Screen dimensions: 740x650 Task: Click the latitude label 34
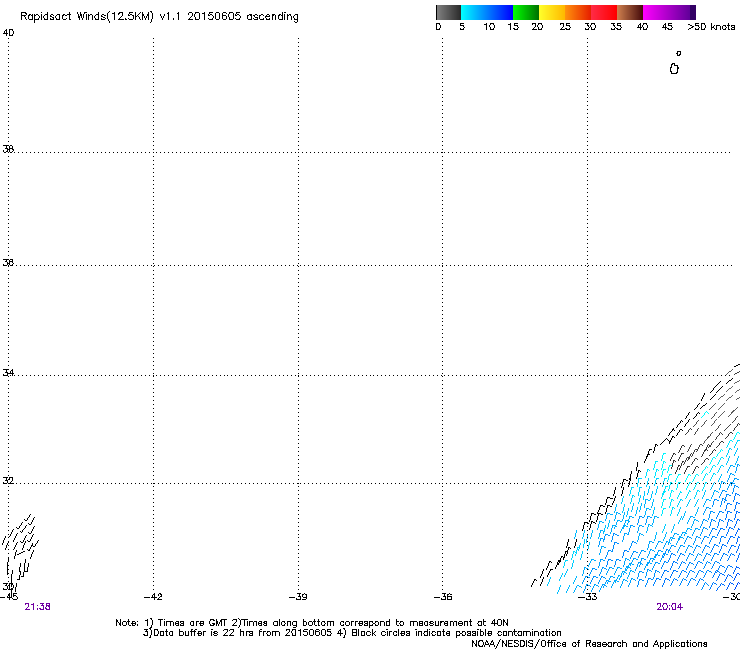click(8, 372)
